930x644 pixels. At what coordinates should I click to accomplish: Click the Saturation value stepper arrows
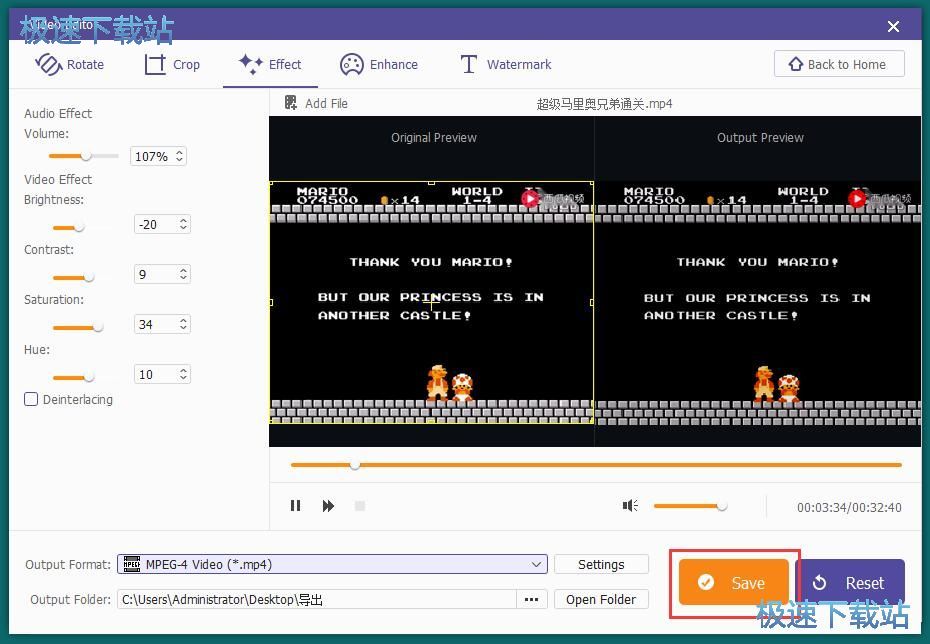tap(183, 324)
